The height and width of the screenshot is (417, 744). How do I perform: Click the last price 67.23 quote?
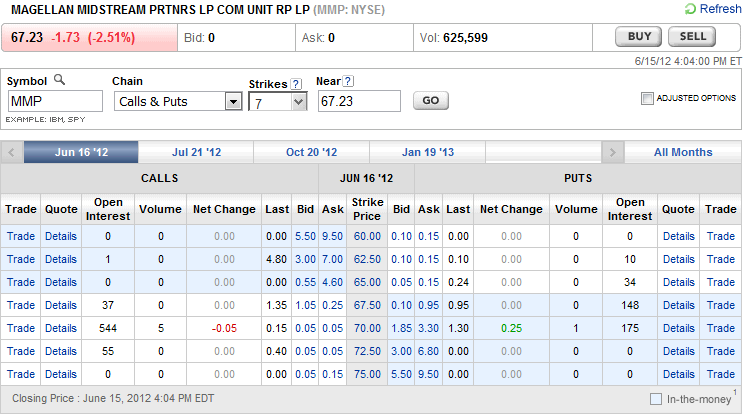coord(27,37)
